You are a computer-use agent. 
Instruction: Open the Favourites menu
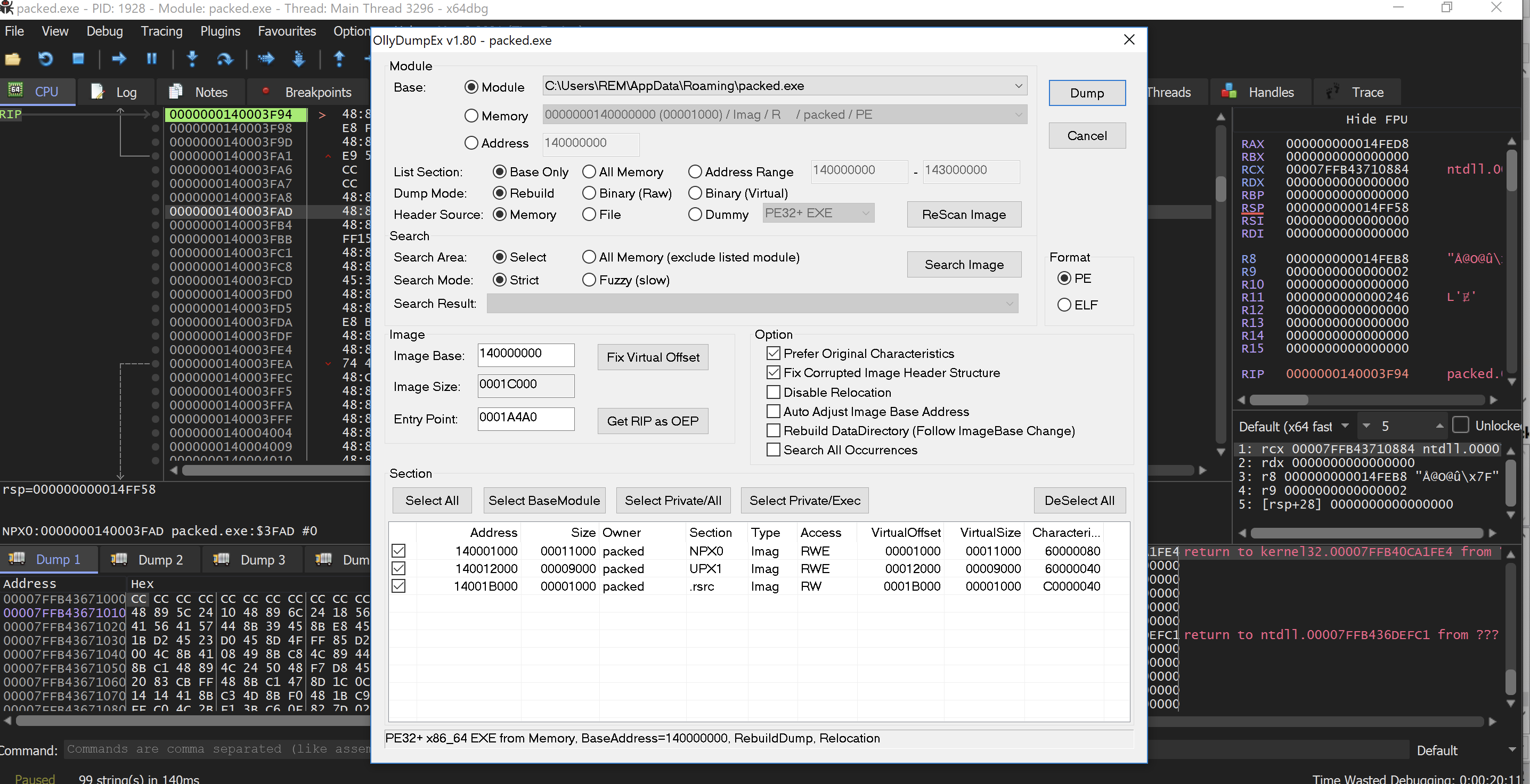(x=286, y=31)
